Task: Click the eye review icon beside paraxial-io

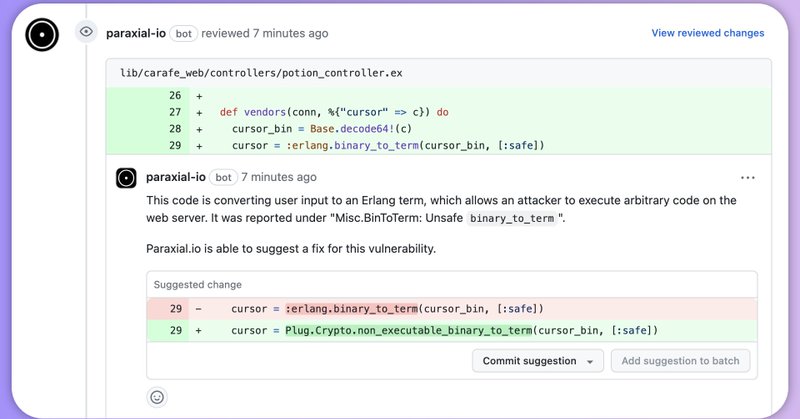Action: (86, 32)
